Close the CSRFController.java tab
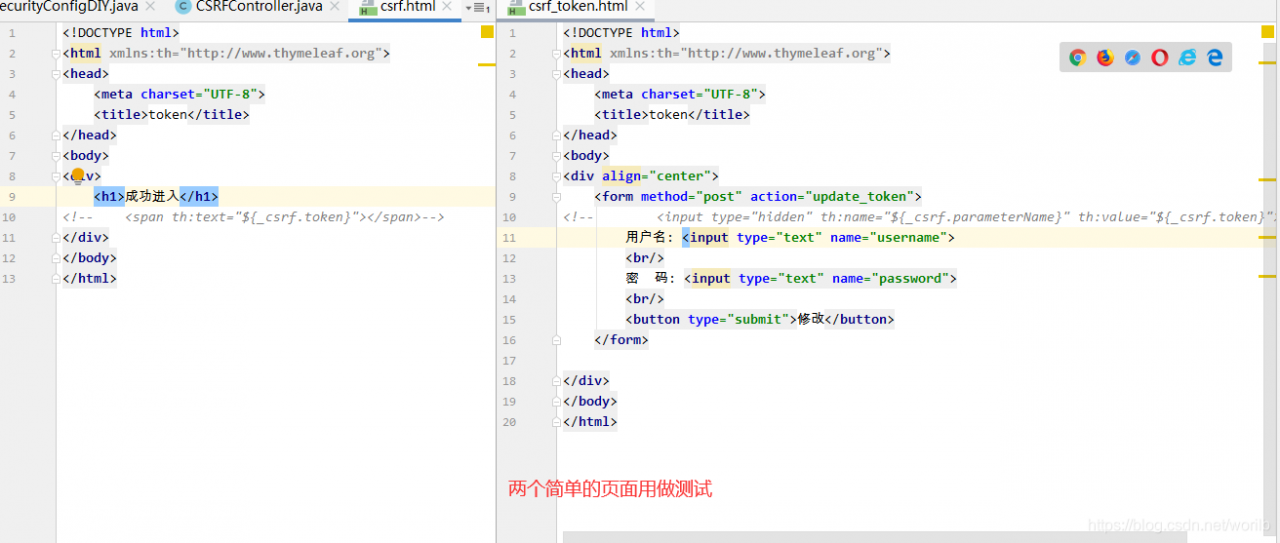The image size is (1280, 543). 333,7
